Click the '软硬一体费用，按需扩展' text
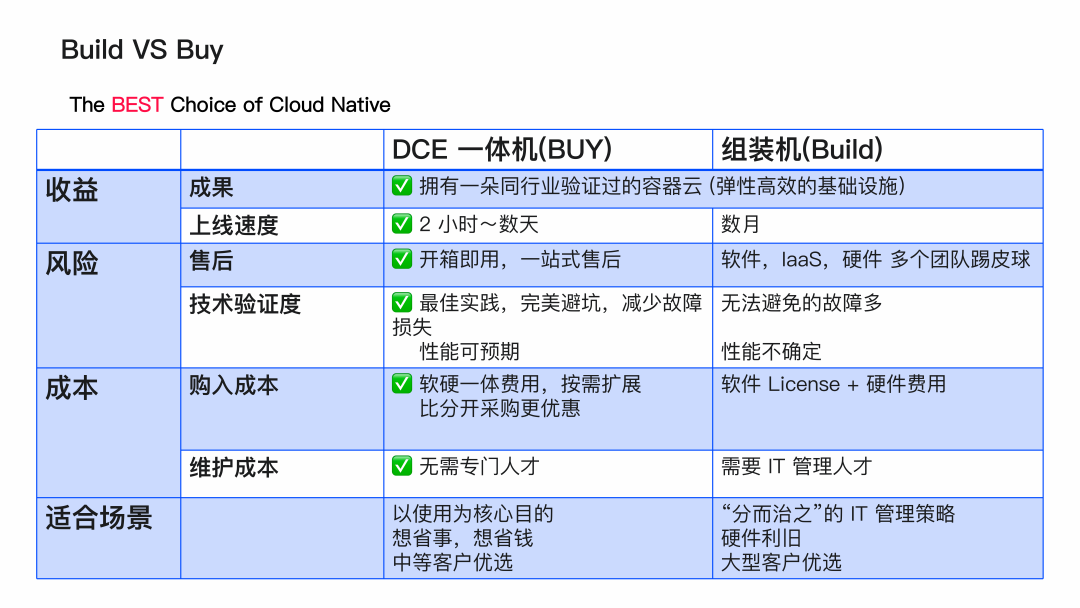 [530, 384]
